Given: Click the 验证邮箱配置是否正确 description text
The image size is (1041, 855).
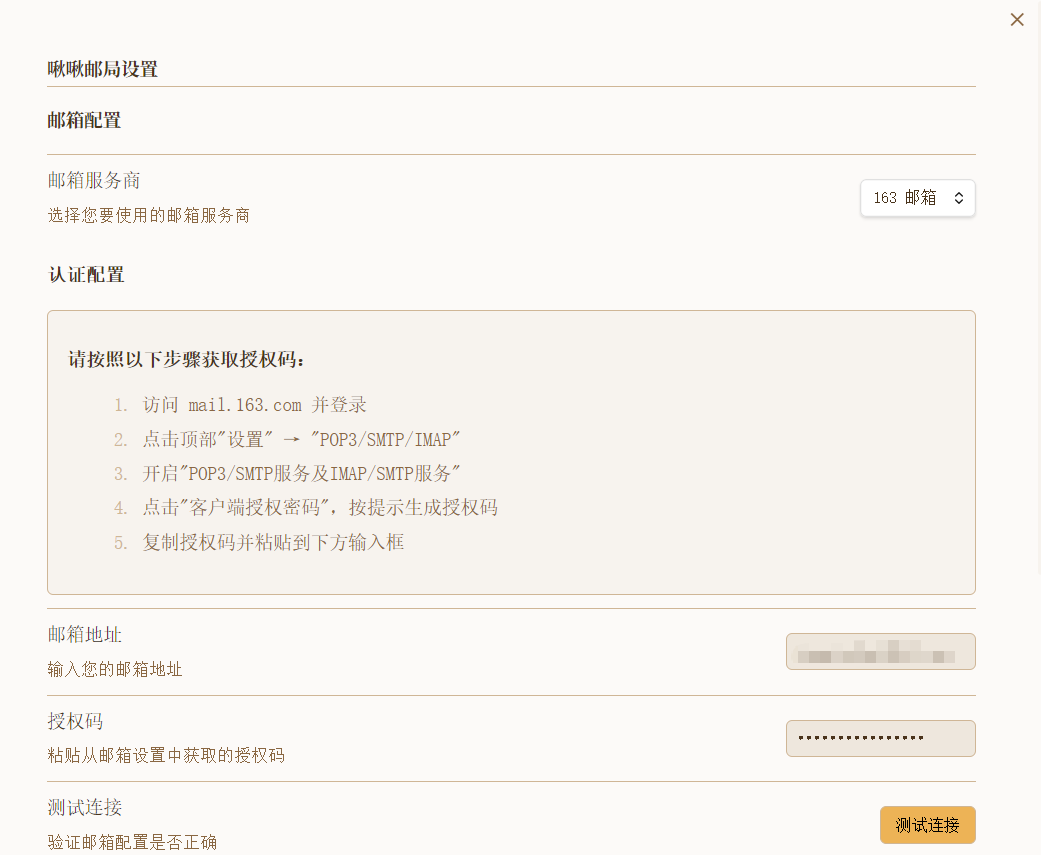Looking at the screenshot, I should tap(132, 842).
